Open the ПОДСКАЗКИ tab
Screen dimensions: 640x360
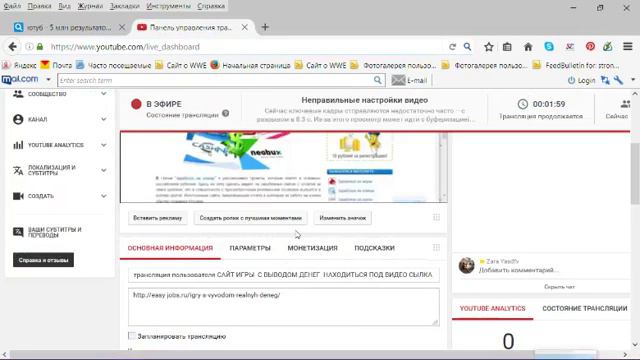374,248
